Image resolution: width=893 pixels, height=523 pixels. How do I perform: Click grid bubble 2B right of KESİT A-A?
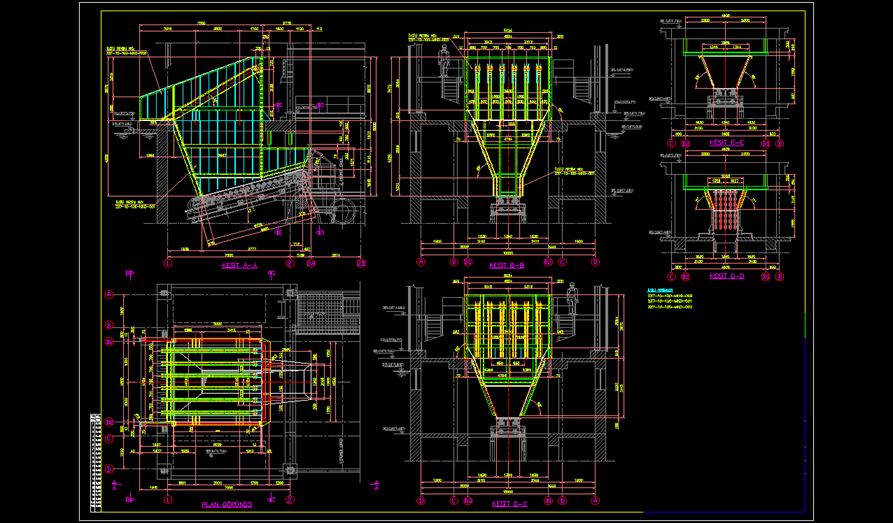[x=361, y=264]
